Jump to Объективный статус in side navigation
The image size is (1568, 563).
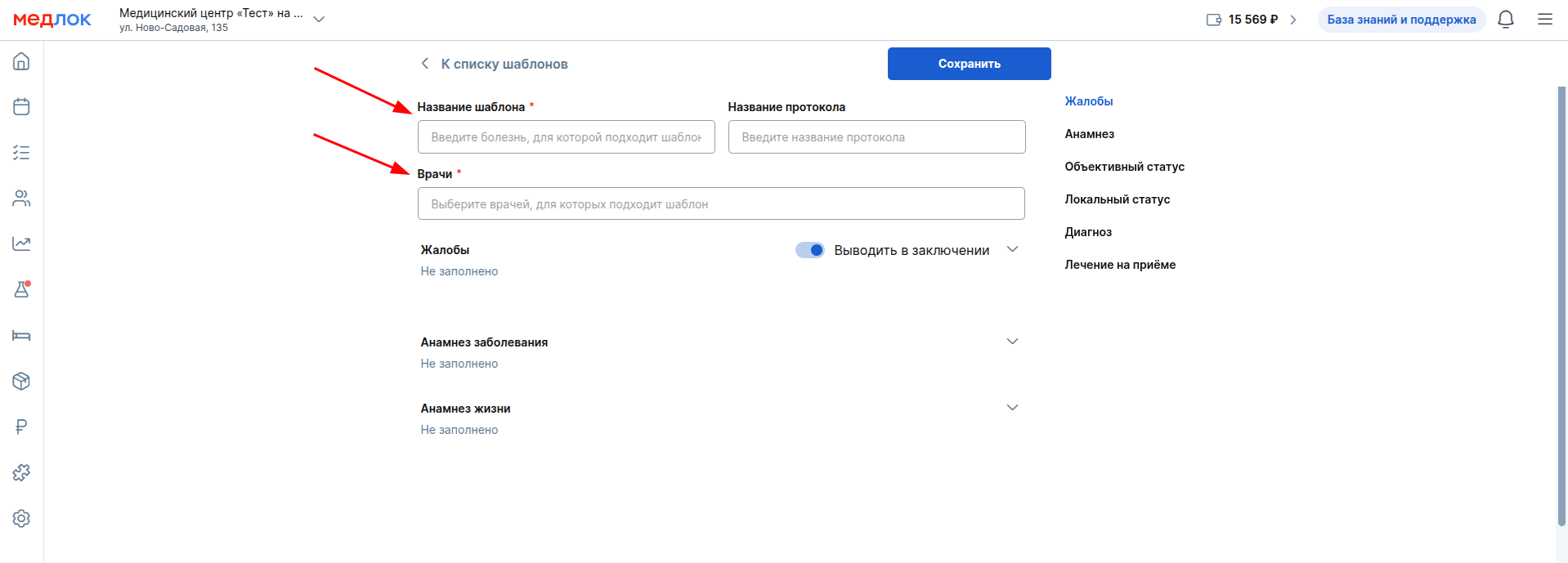pos(1124,167)
